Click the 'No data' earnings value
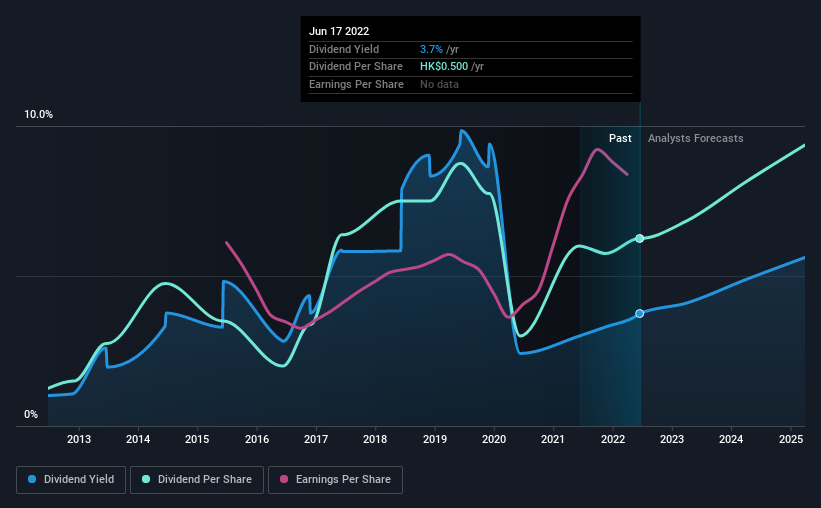The width and height of the screenshot is (821, 508). [x=439, y=84]
